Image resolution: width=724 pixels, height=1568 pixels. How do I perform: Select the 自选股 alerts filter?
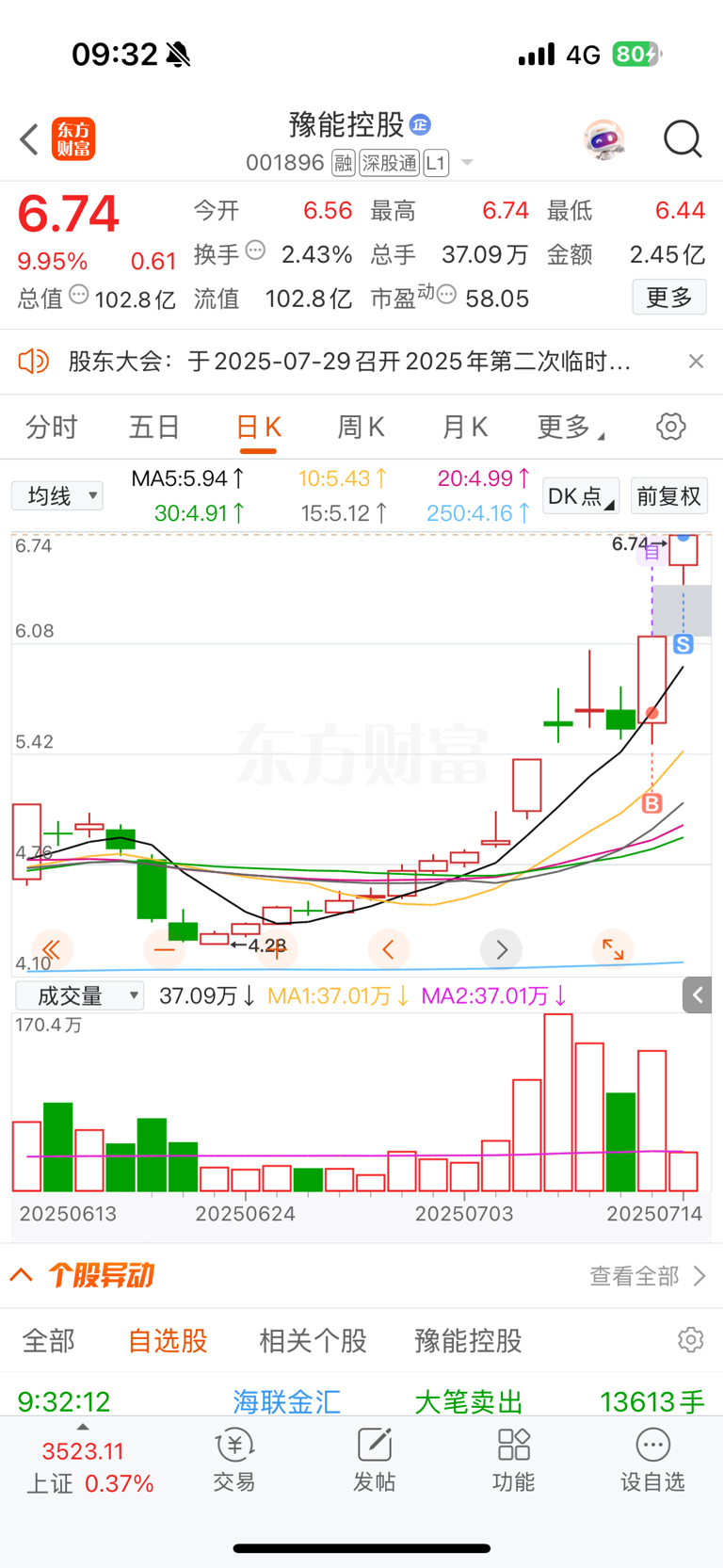168,1341
